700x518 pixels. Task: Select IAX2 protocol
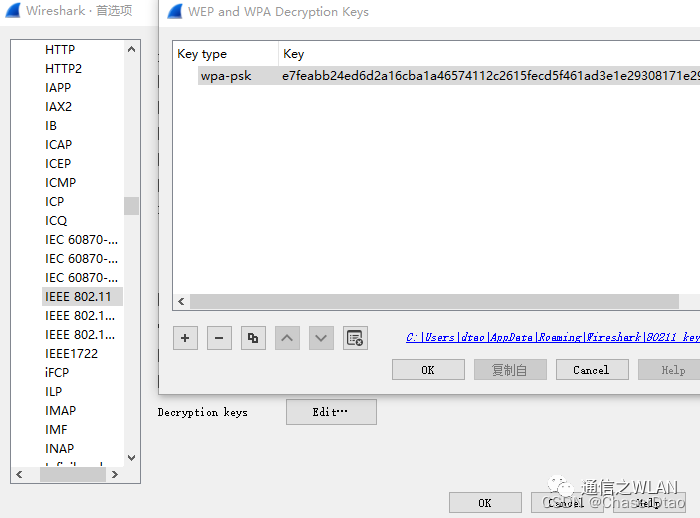click(x=58, y=107)
